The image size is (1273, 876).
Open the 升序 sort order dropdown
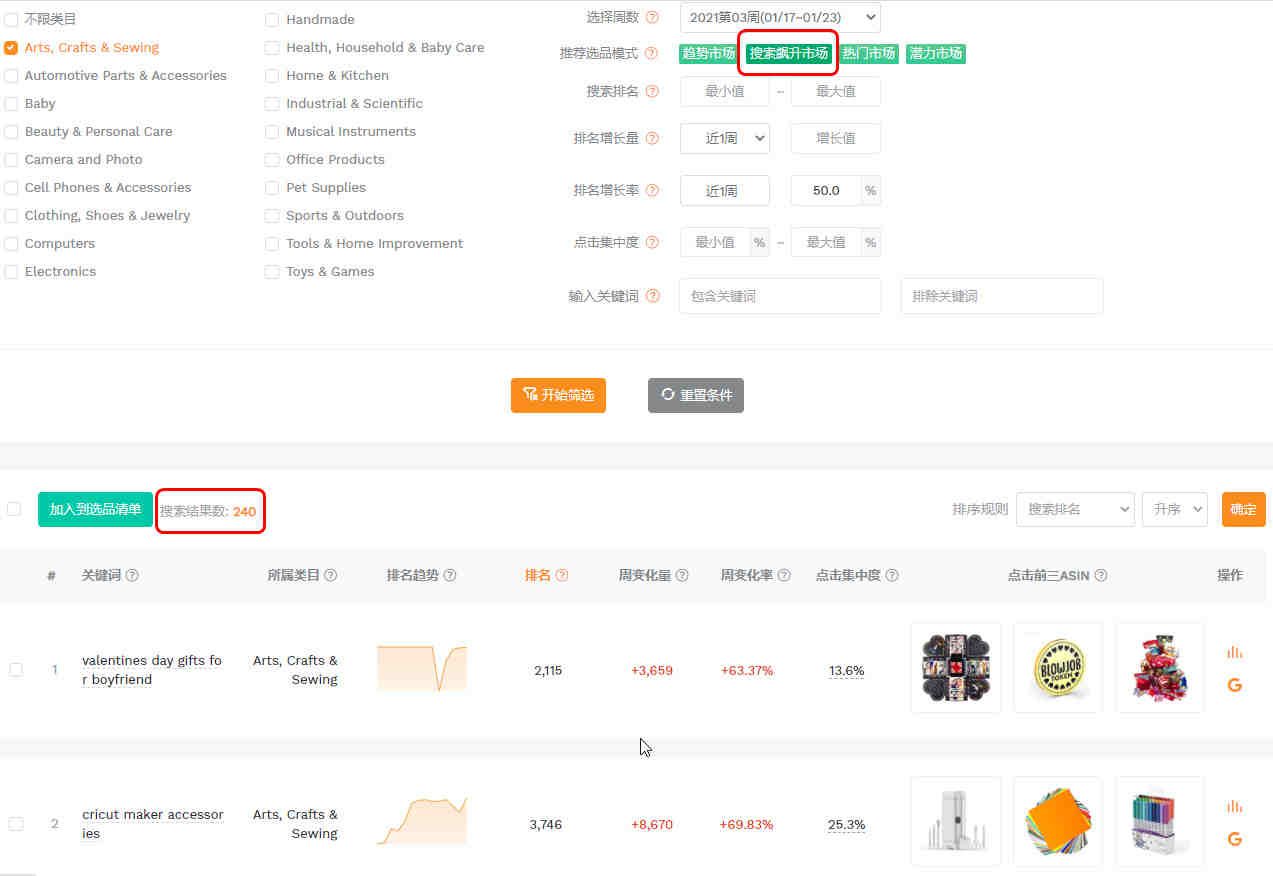pyautogui.click(x=1174, y=509)
